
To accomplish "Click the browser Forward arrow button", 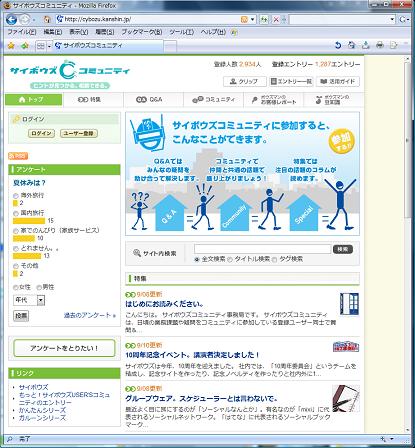I will click(x=25, y=20).
